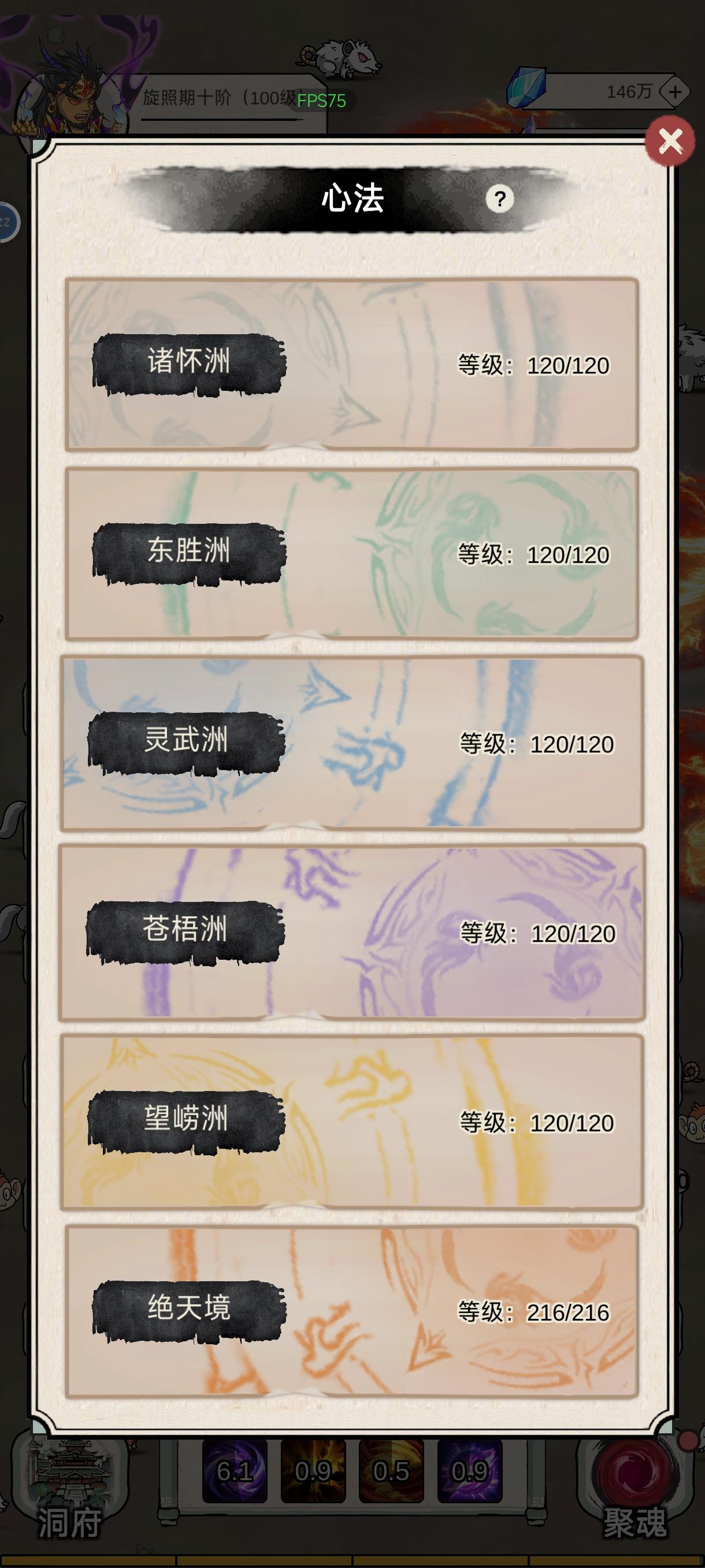Select the 灵武洲 entry

351,742
